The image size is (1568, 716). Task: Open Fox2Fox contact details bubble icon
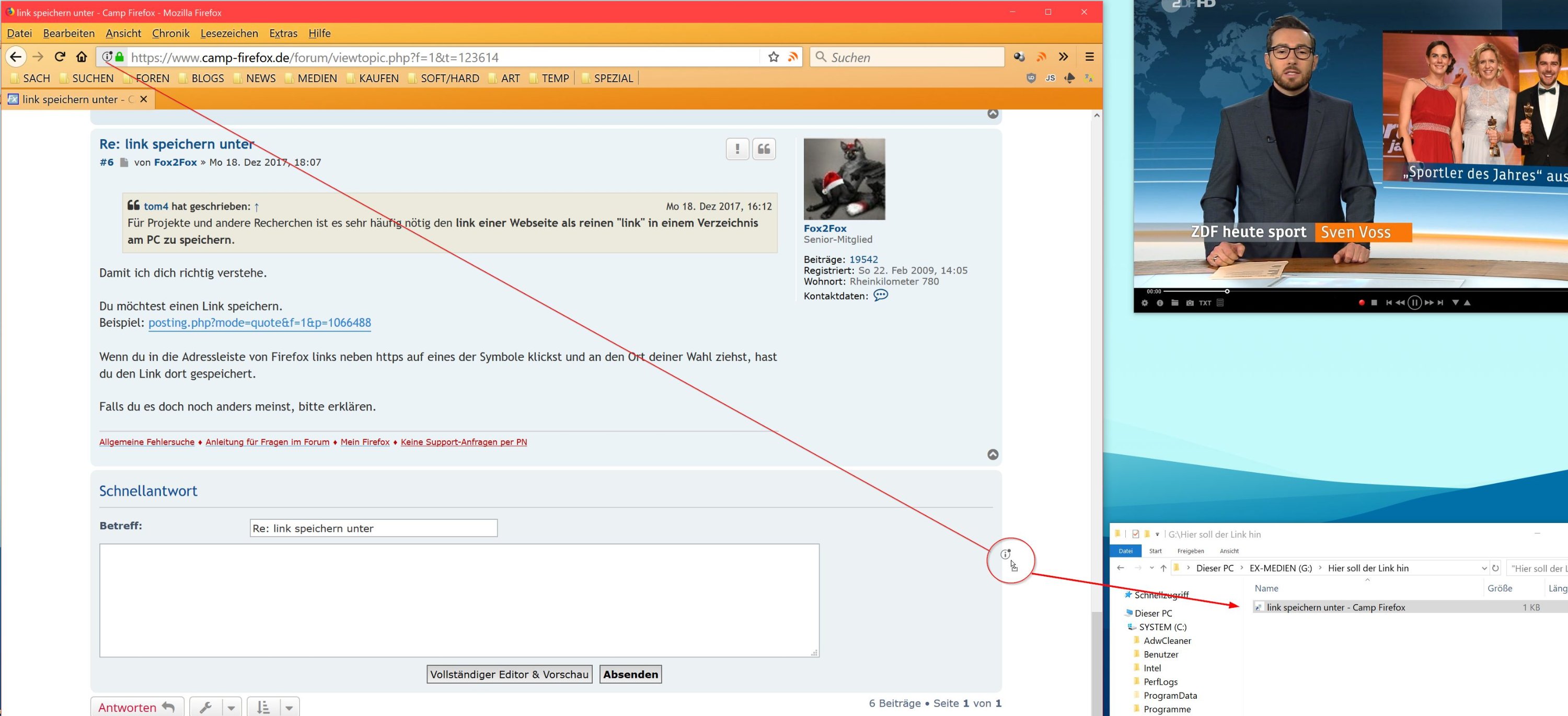point(880,296)
